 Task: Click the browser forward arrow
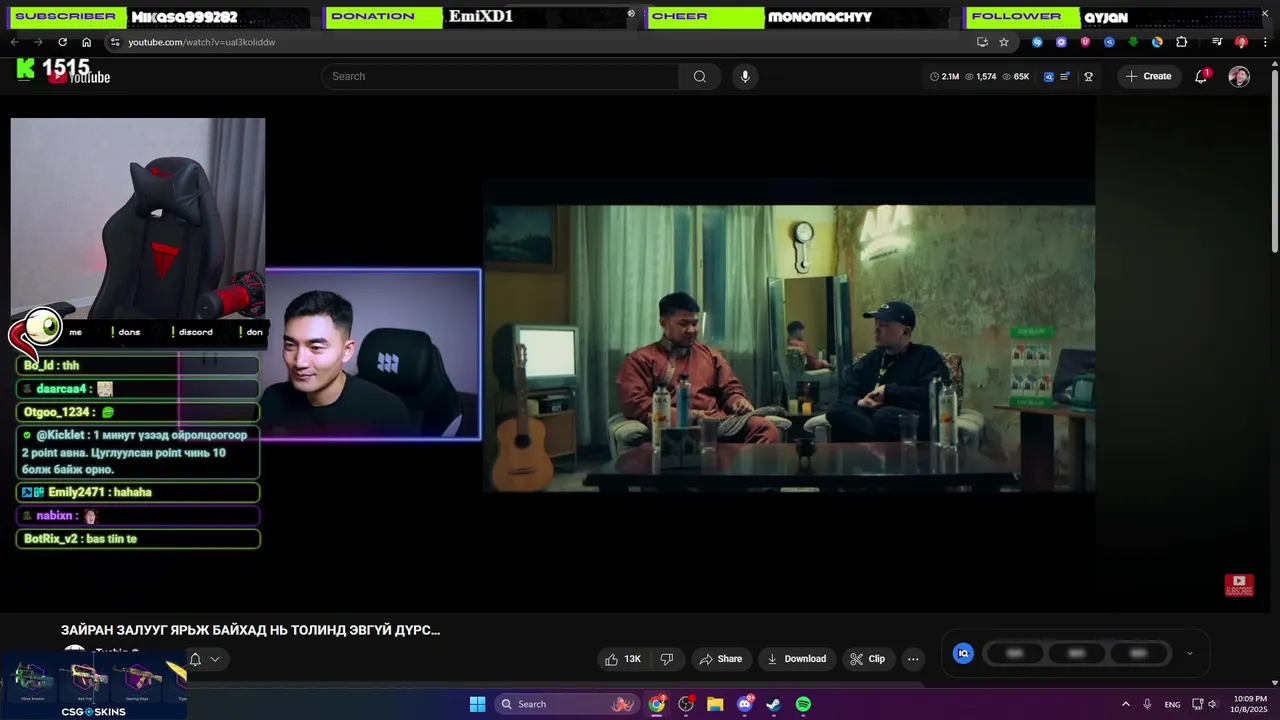click(x=38, y=42)
